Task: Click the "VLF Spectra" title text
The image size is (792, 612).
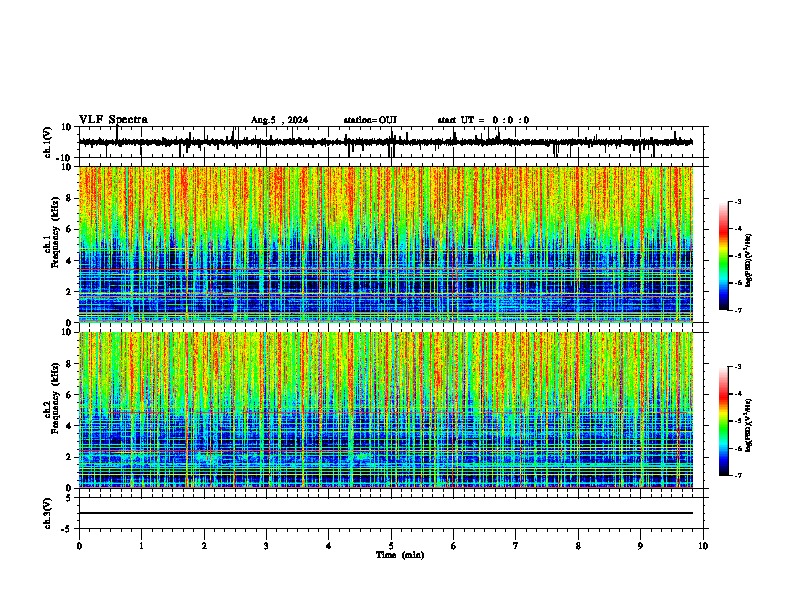Action: coord(113,119)
